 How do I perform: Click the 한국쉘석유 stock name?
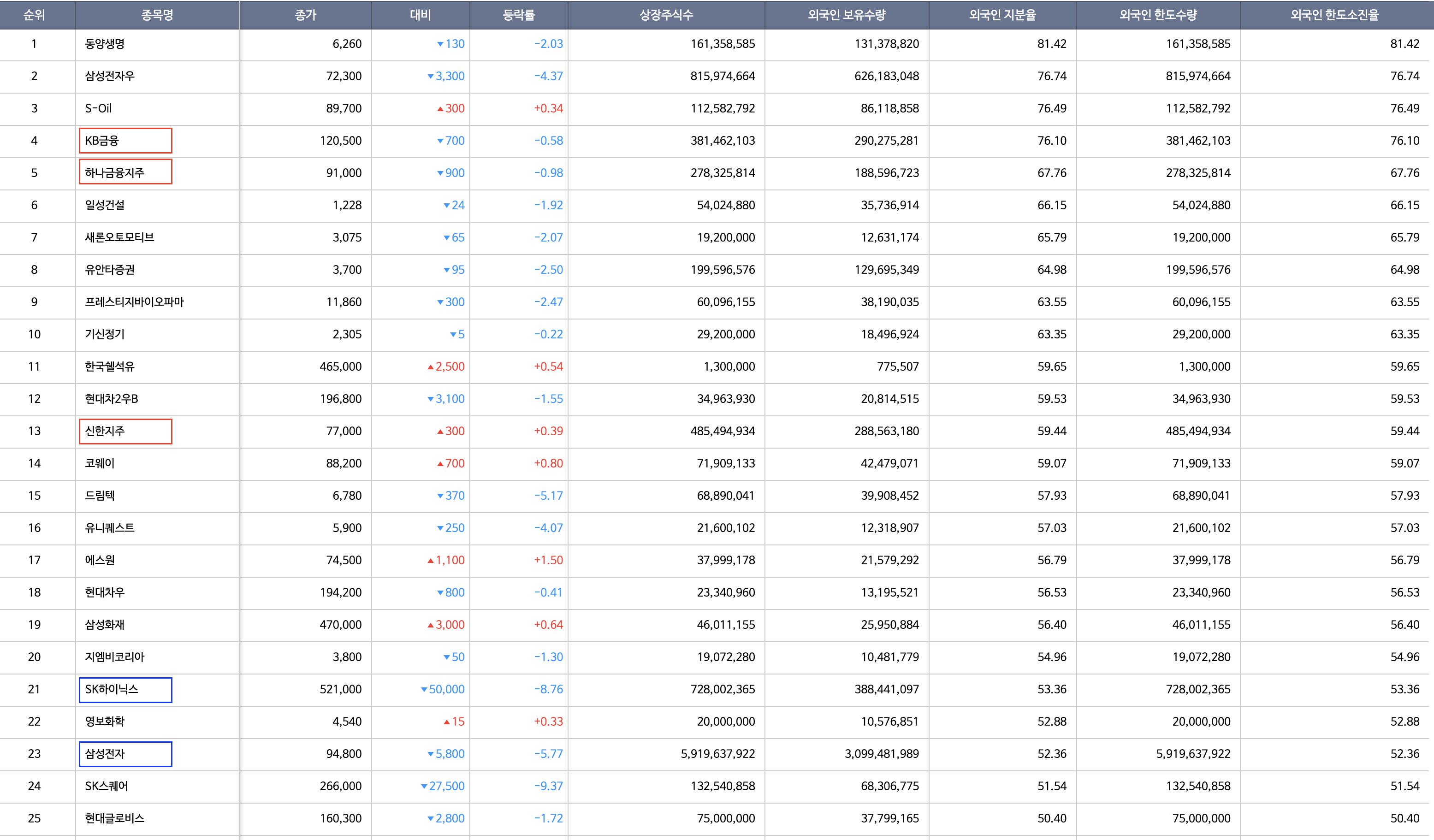[x=110, y=367]
